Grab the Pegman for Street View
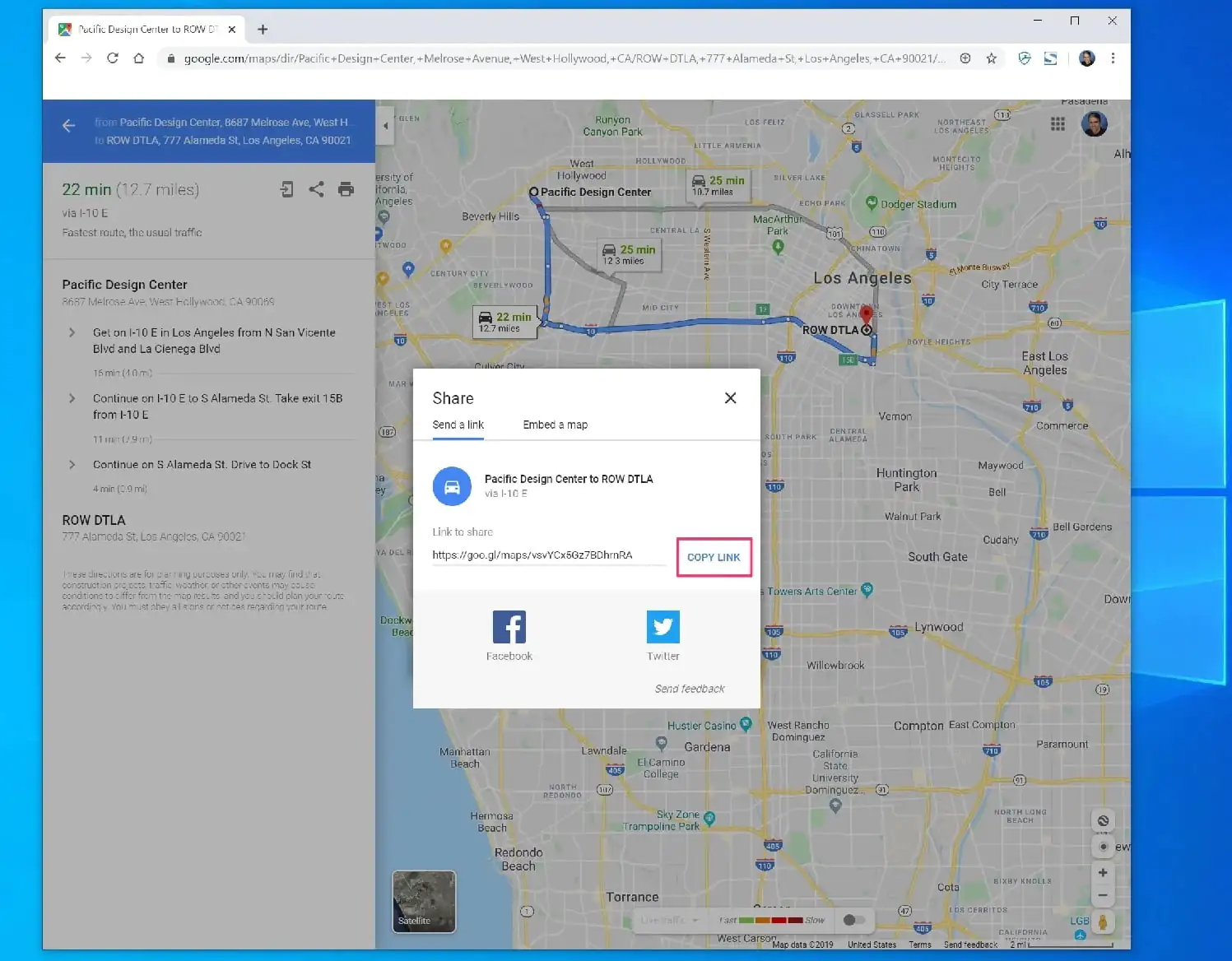This screenshot has width=1232, height=961. pos(1103,922)
